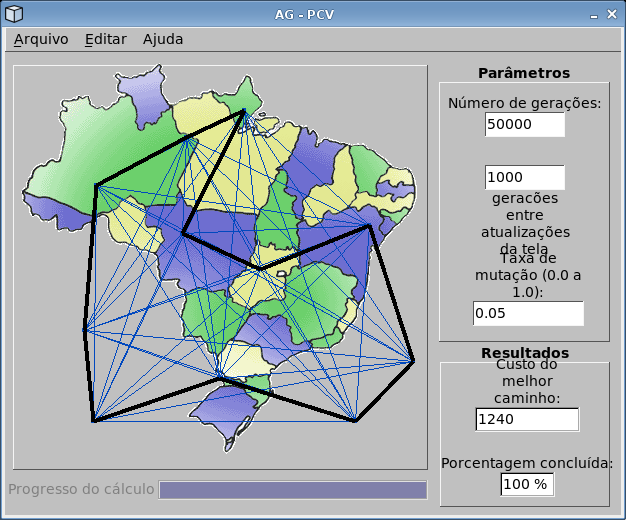Click the cube window menu icon
The height and width of the screenshot is (520, 626).
(x=13, y=13)
